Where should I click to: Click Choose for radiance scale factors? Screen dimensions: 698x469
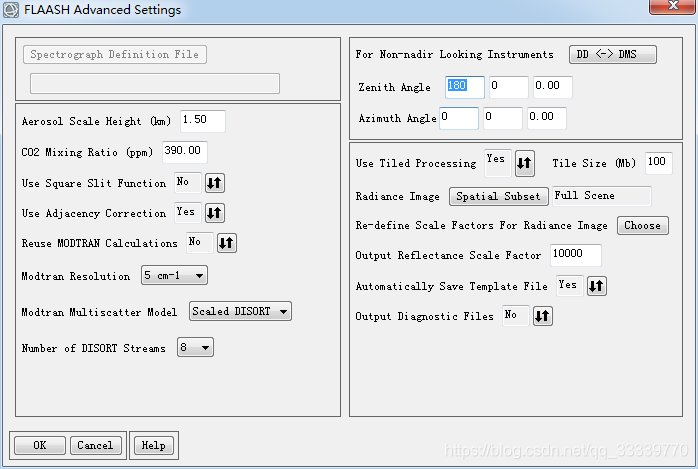click(x=642, y=225)
